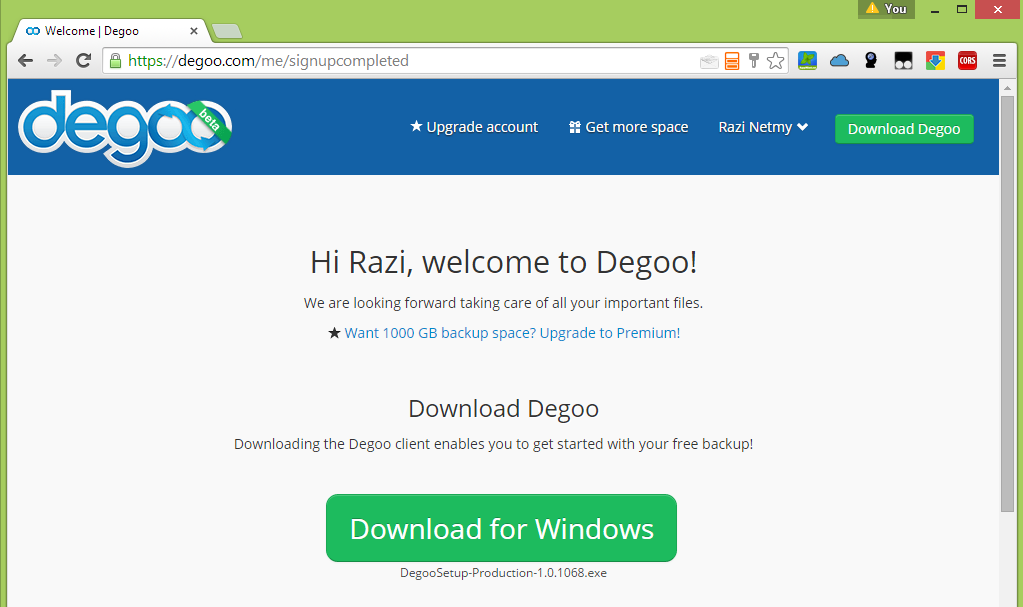Click the colorful download arrow extension
Screen dimensions: 1023x607
[935, 61]
